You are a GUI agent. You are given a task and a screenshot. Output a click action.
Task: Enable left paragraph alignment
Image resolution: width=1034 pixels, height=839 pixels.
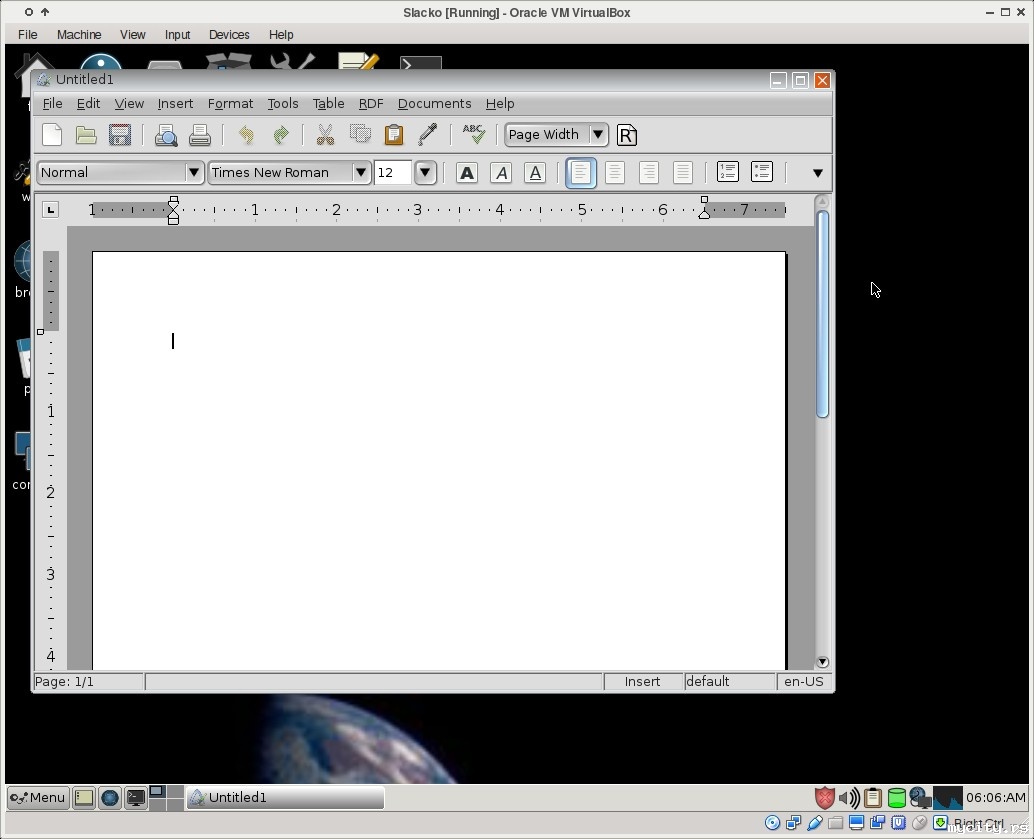point(581,173)
